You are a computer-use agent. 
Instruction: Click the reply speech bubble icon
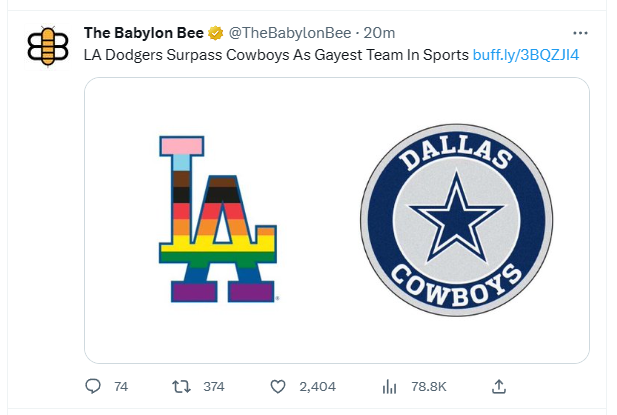[x=93, y=386]
